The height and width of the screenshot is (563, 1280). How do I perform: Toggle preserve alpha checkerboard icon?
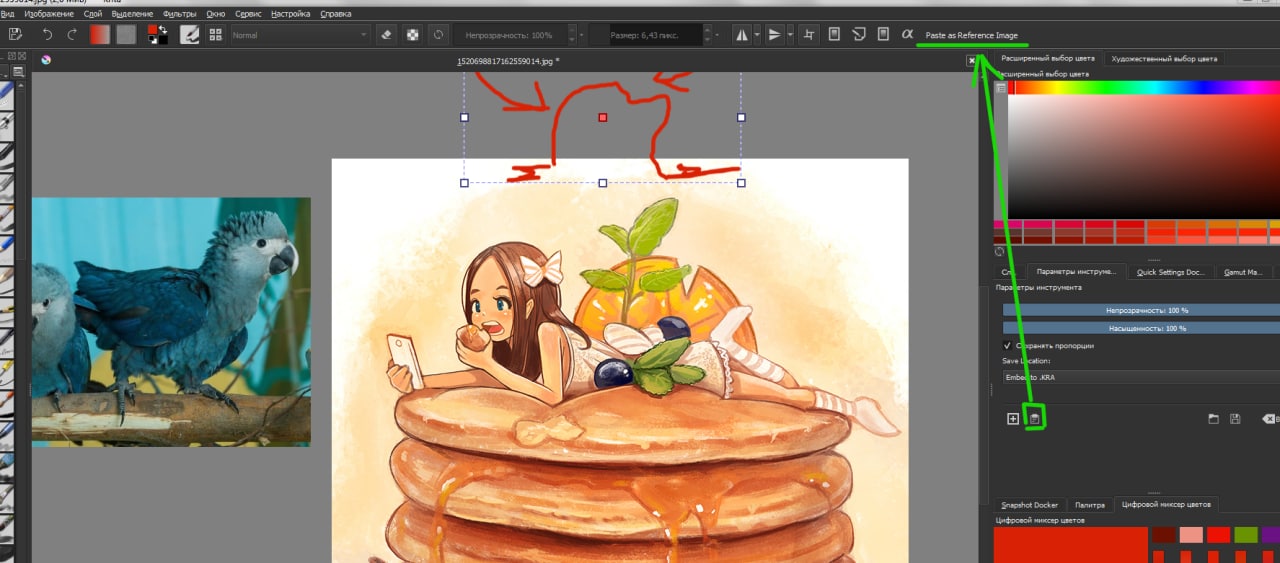click(x=412, y=35)
